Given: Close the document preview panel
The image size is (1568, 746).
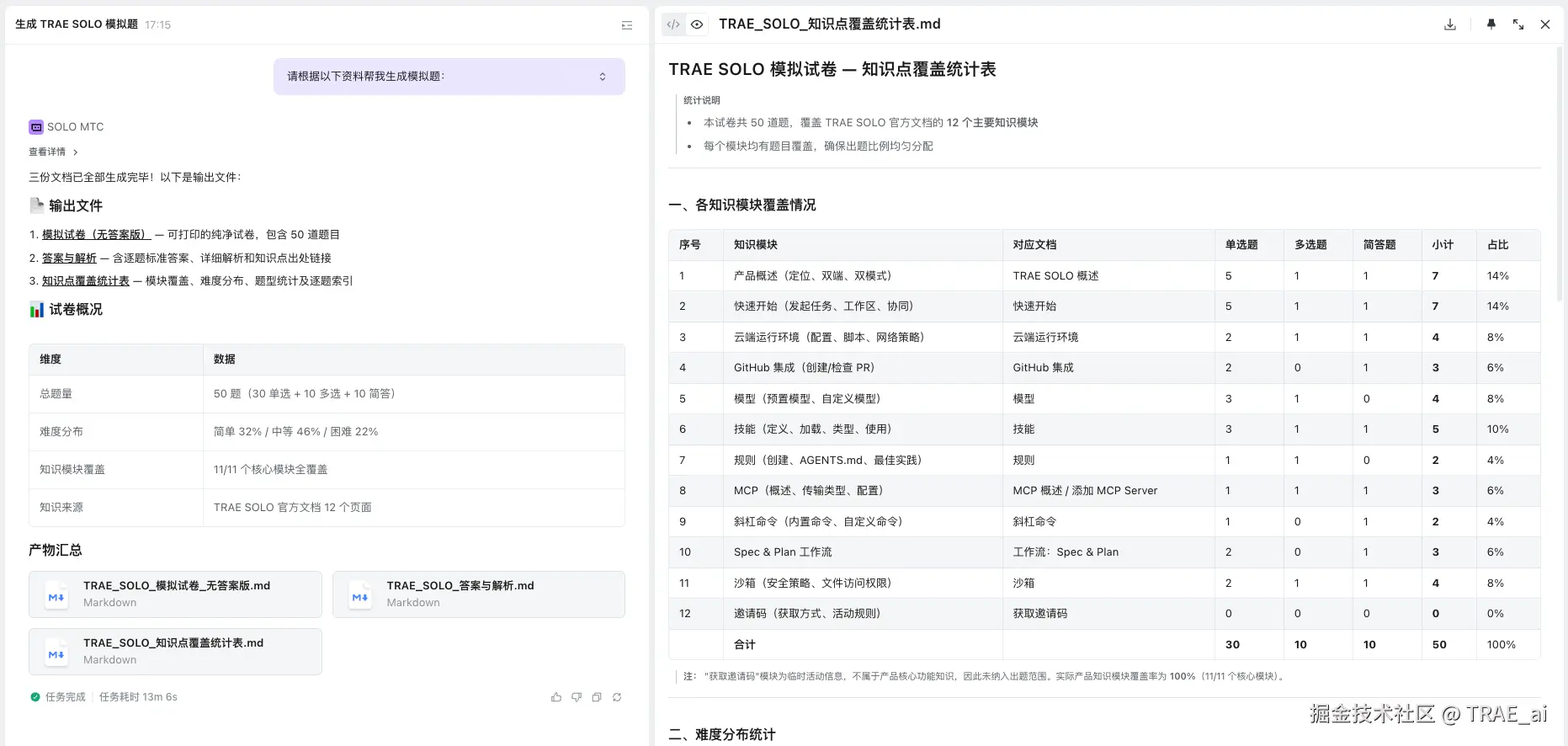Looking at the screenshot, I should click(1545, 24).
